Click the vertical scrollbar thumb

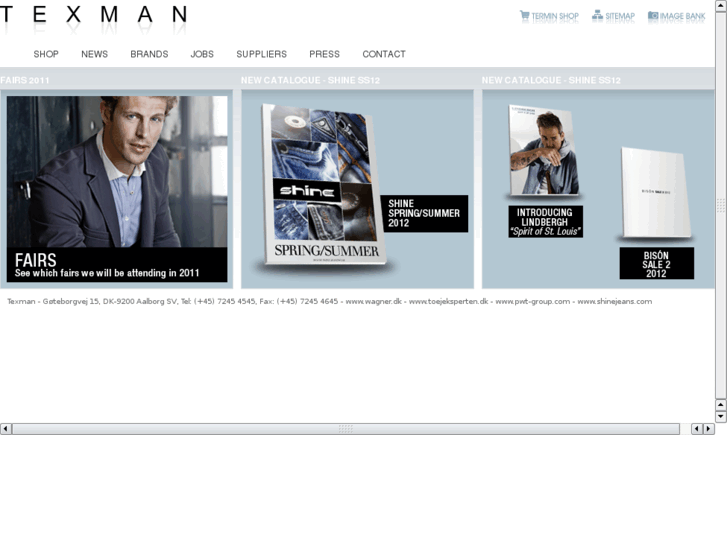[x=721, y=205]
